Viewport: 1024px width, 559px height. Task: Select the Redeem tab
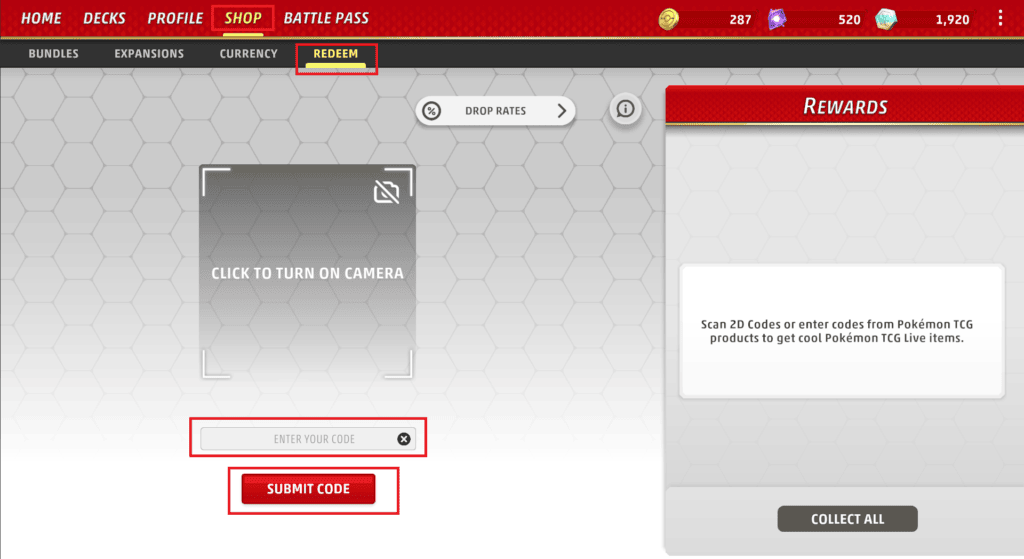tap(336, 54)
